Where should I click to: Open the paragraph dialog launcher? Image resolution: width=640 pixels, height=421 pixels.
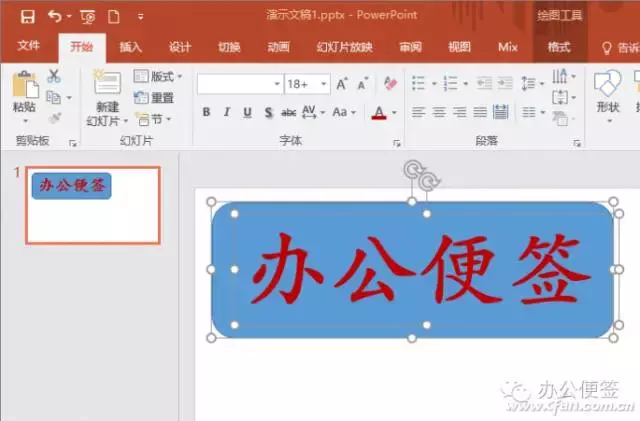tap(577, 143)
